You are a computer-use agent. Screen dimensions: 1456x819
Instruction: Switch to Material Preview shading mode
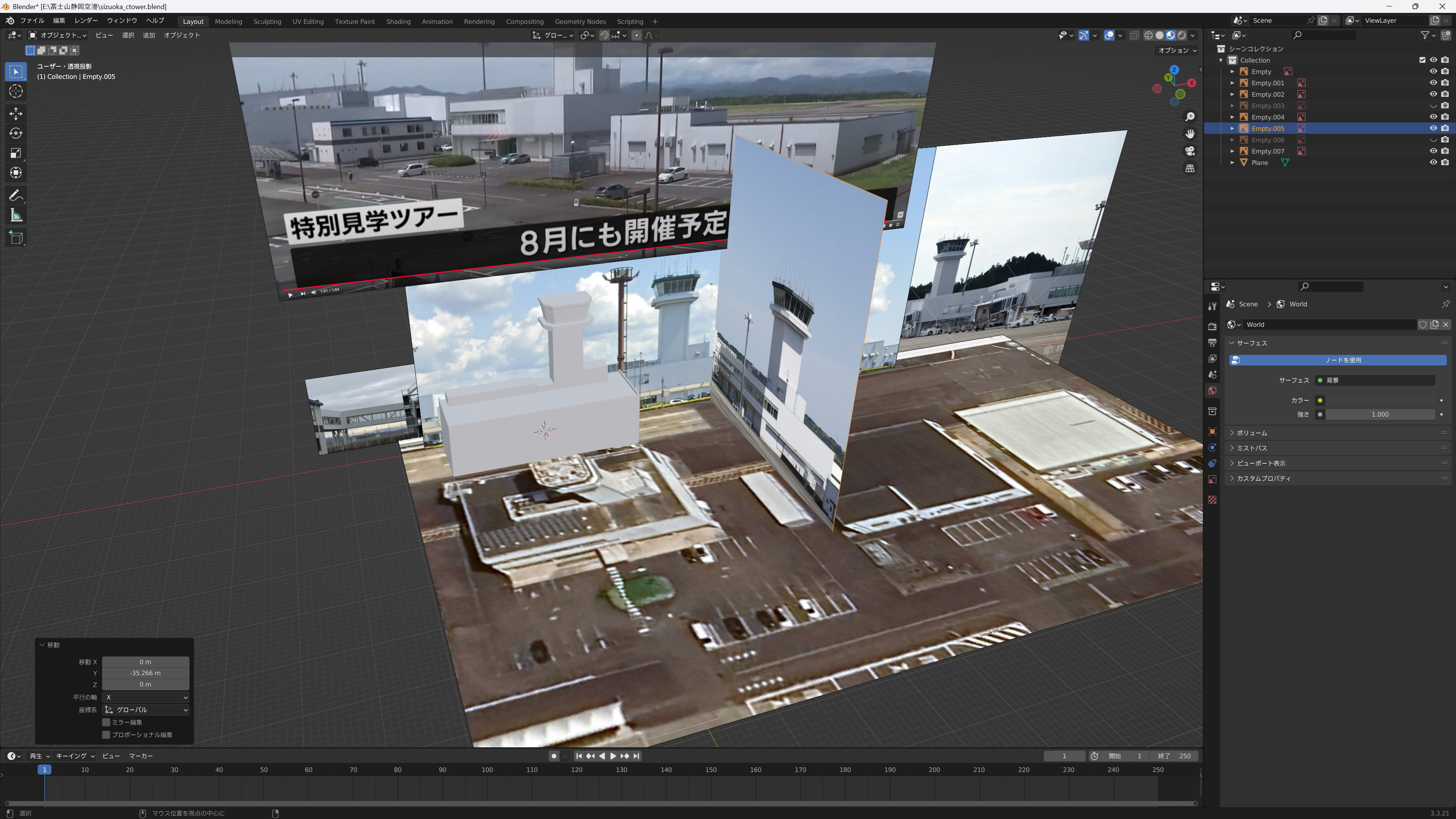pos(1170,35)
